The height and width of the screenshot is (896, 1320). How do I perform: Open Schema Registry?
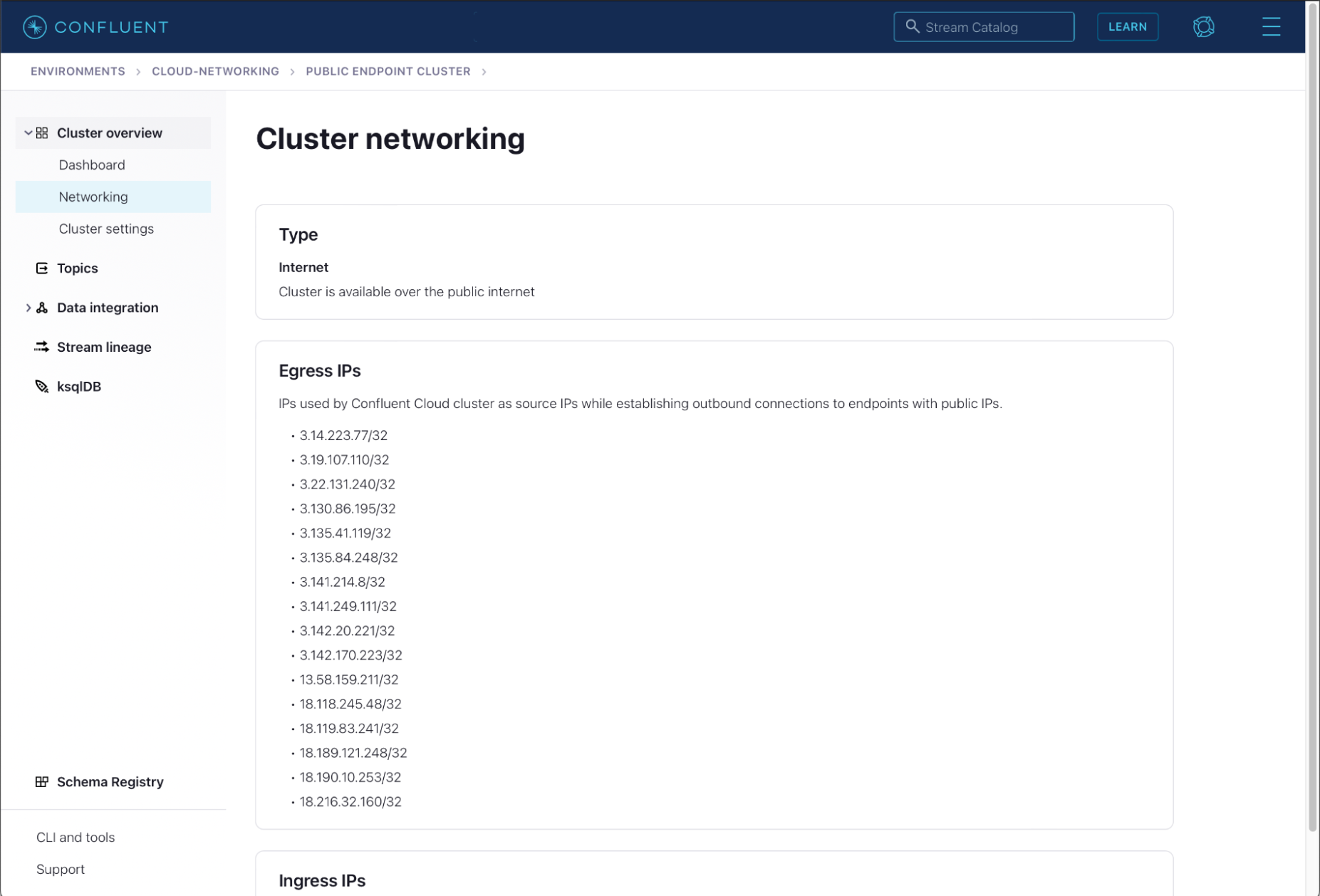[x=110, y=782]
